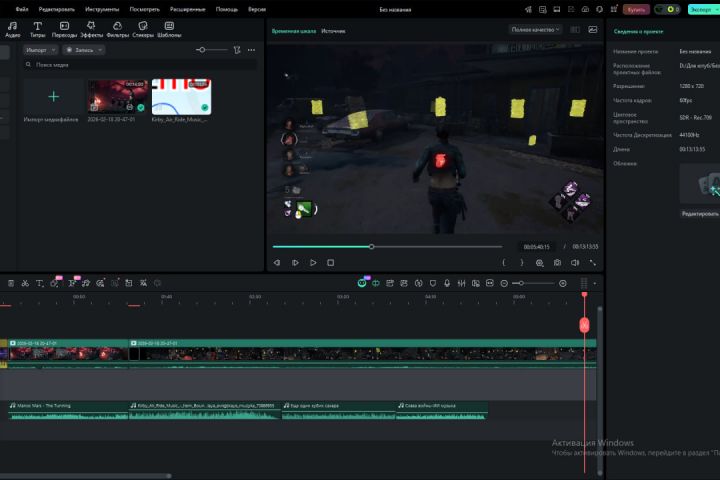Switch to the Источник preview tab

coord(333,31)
